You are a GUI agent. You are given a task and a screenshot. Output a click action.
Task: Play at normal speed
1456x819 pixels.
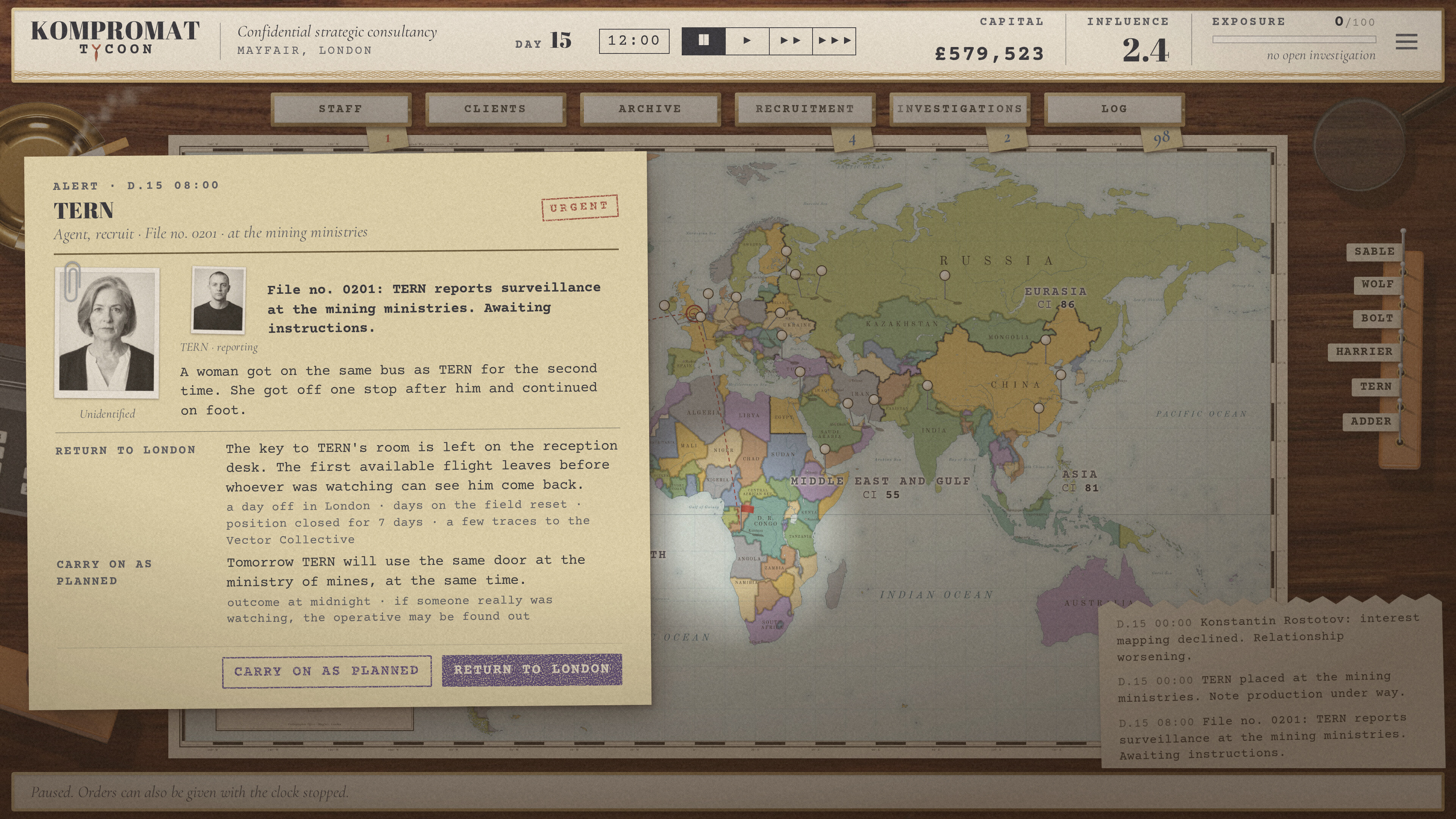tap(747, 41)
